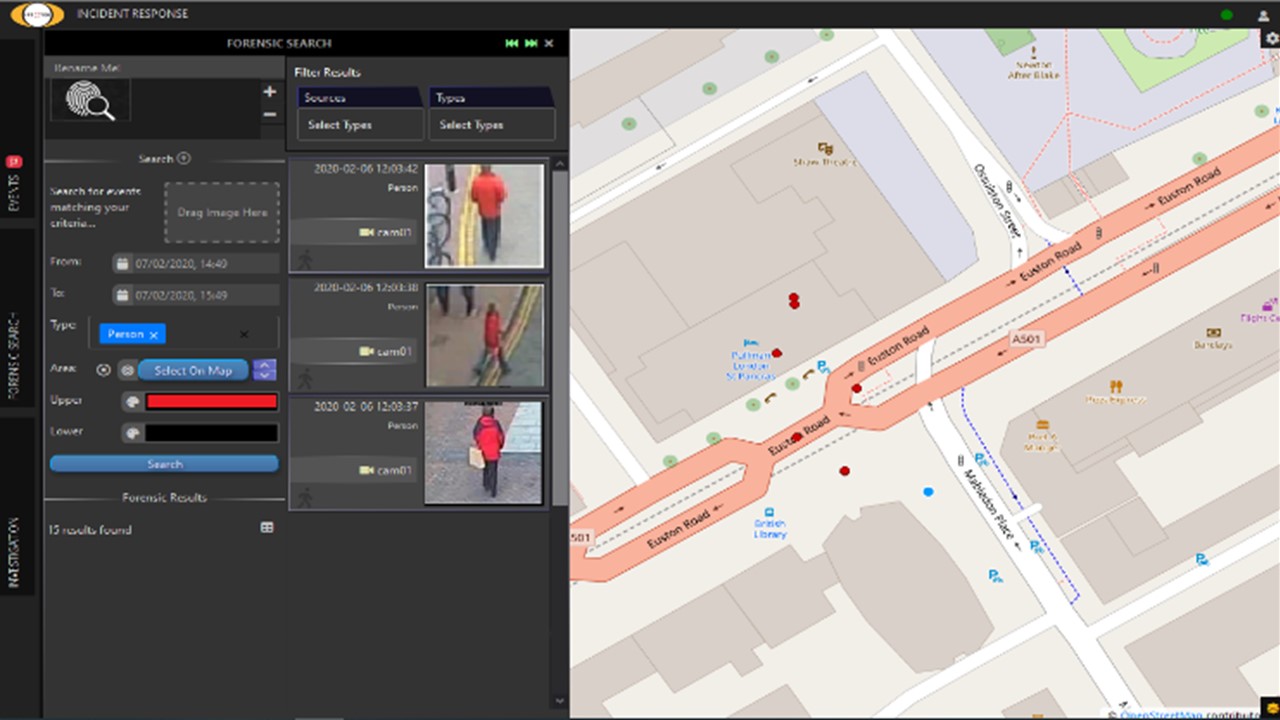1280x720 pixels.
Task: Open the 12:03:37 result thumbnail
Action: tap(484, 451)
